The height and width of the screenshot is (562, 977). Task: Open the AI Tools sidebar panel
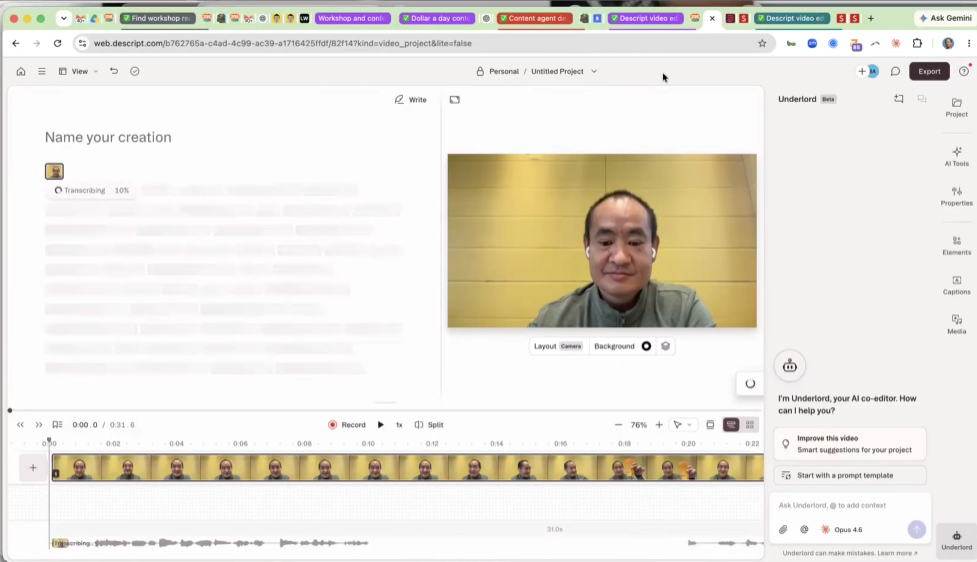(956, 156)
